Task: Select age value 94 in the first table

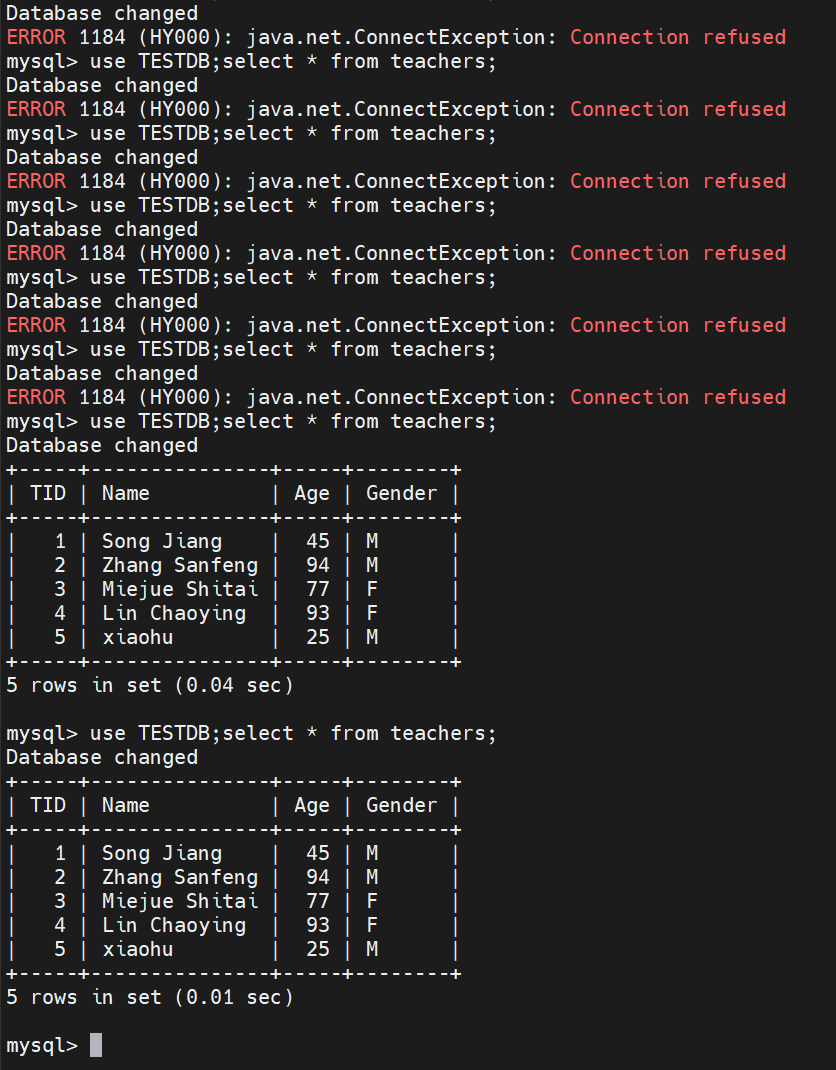Action: [318, 565]
